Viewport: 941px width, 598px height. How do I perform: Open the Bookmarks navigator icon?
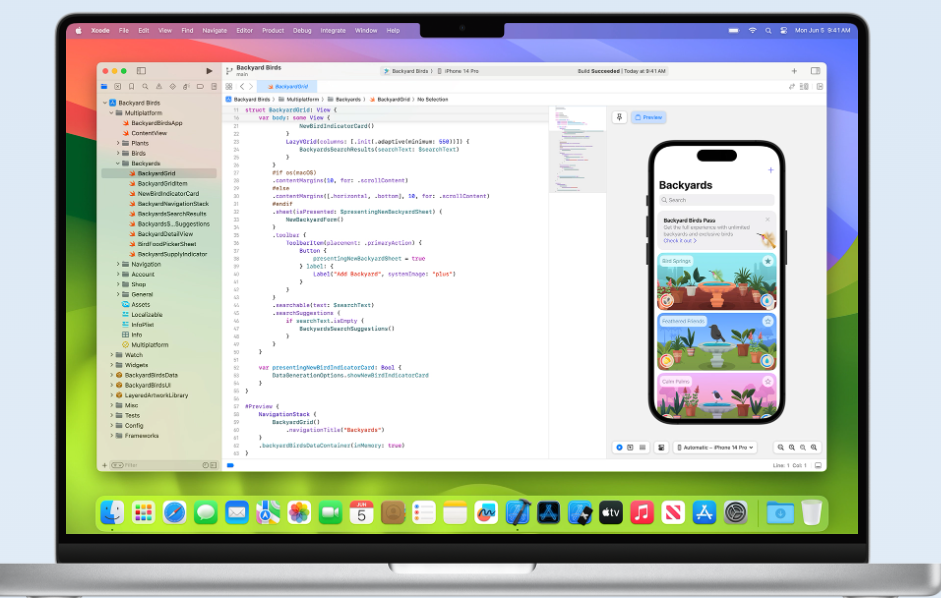point(131,86)
